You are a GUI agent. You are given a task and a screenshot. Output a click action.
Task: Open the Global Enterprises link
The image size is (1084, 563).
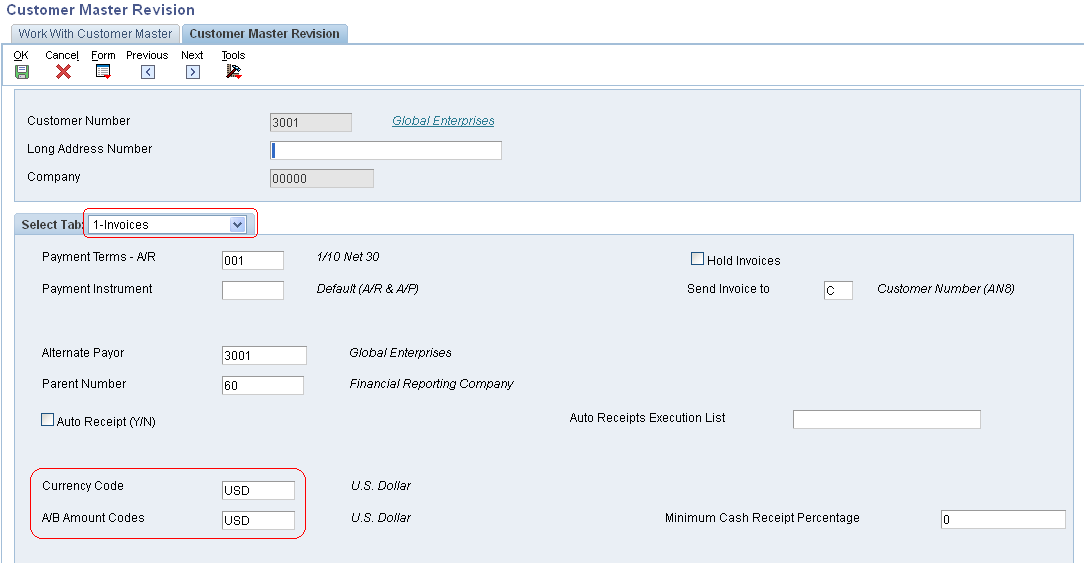(443, 120)
